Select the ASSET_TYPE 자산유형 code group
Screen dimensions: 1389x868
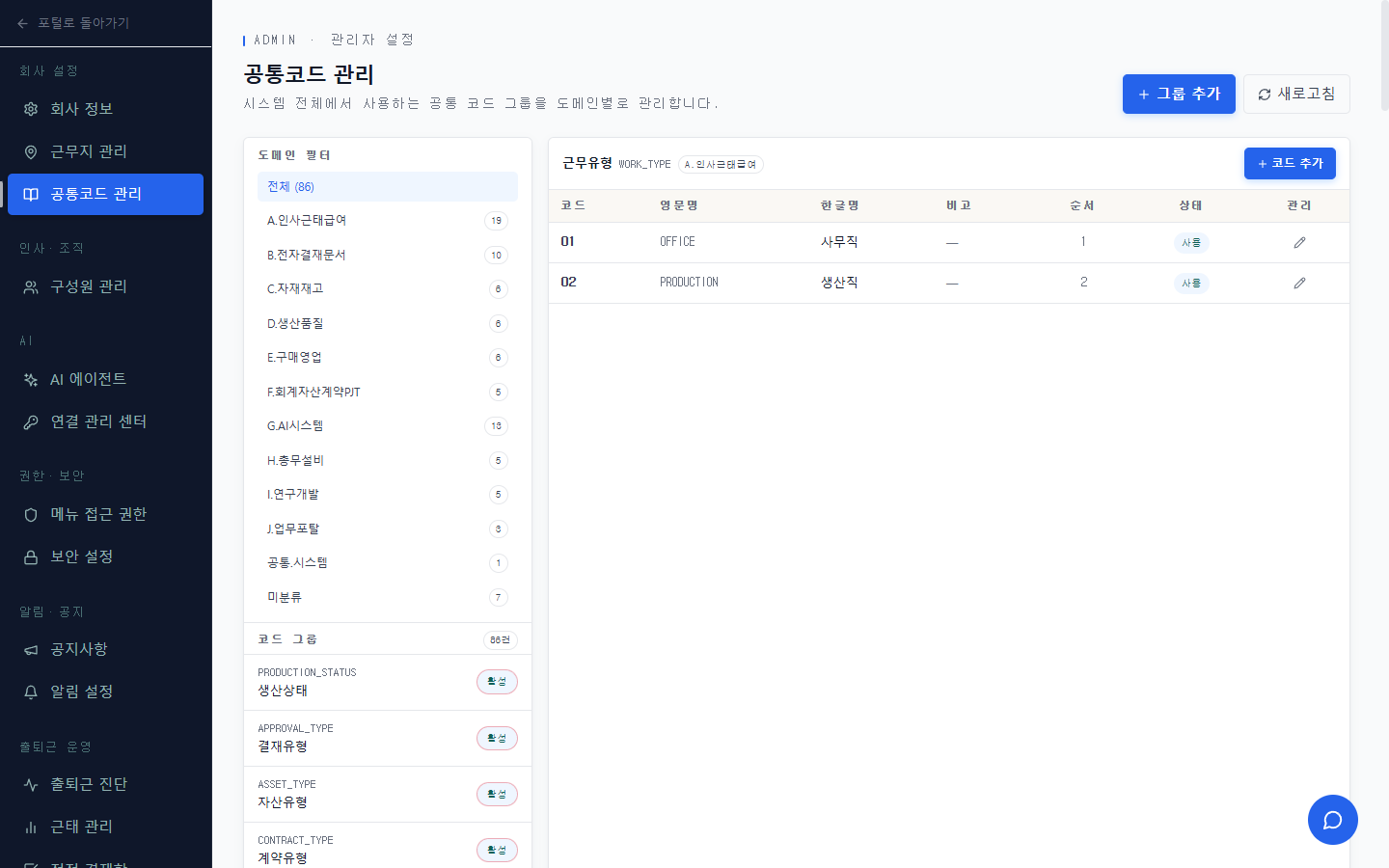pyautogui.click(x=388, y=794)
